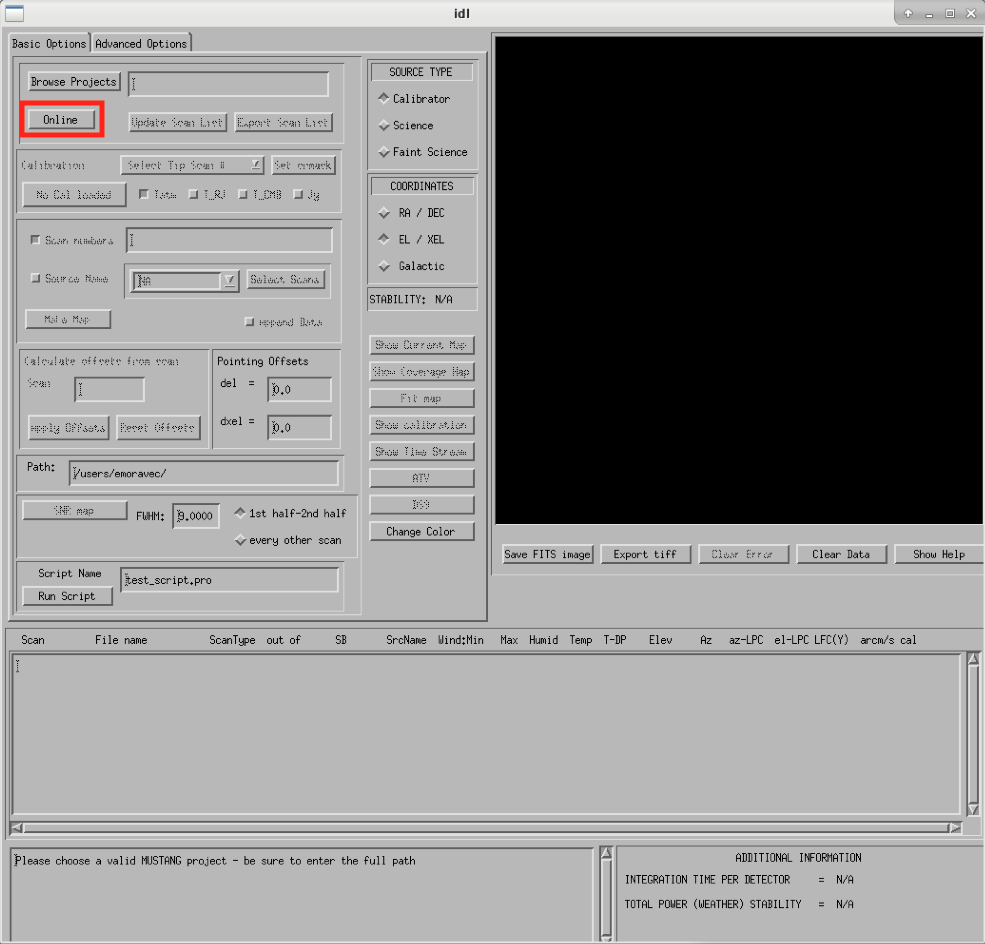This screenshot has width=985, height=944.
Task: Click Update Scan List button
Action: coord(177,122)
